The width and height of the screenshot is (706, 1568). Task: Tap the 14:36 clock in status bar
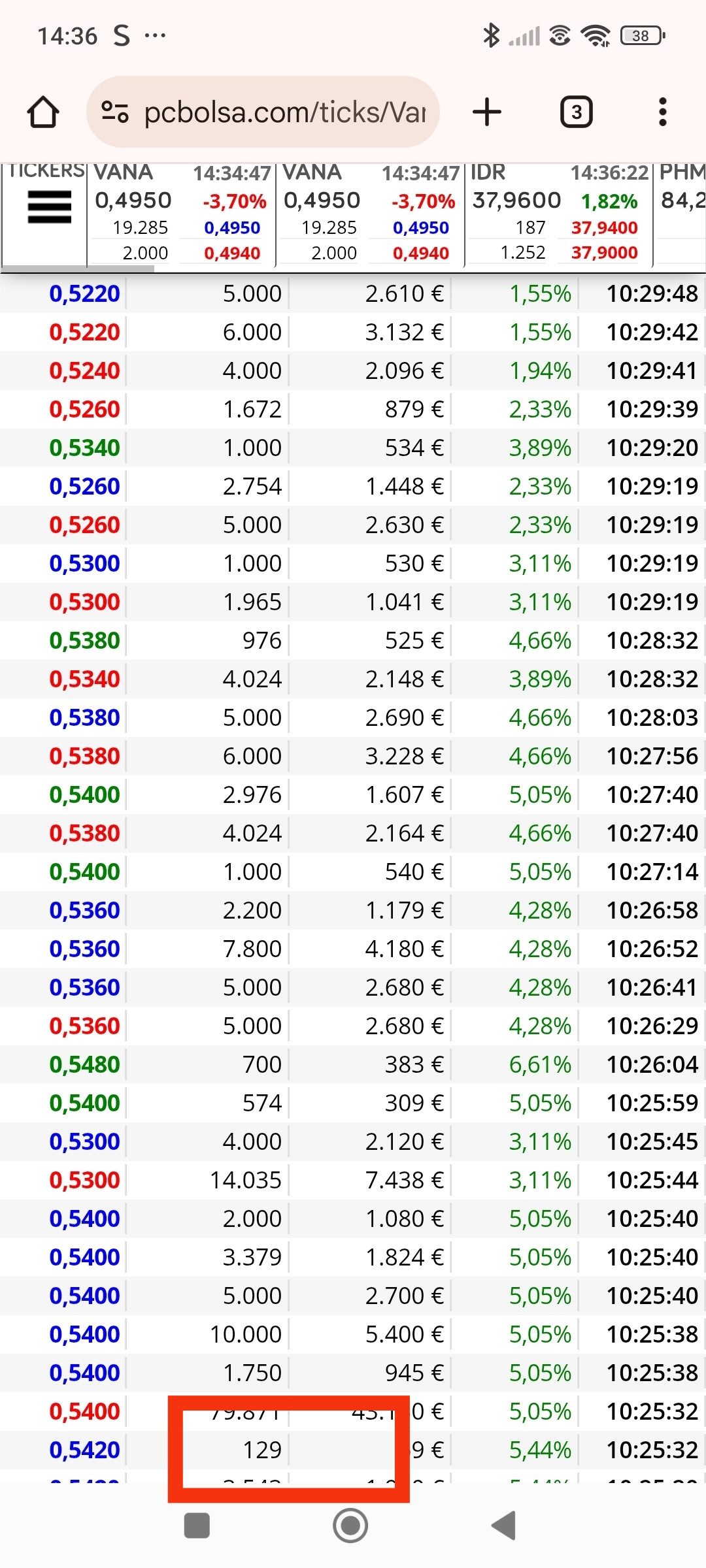click(67, 36)
